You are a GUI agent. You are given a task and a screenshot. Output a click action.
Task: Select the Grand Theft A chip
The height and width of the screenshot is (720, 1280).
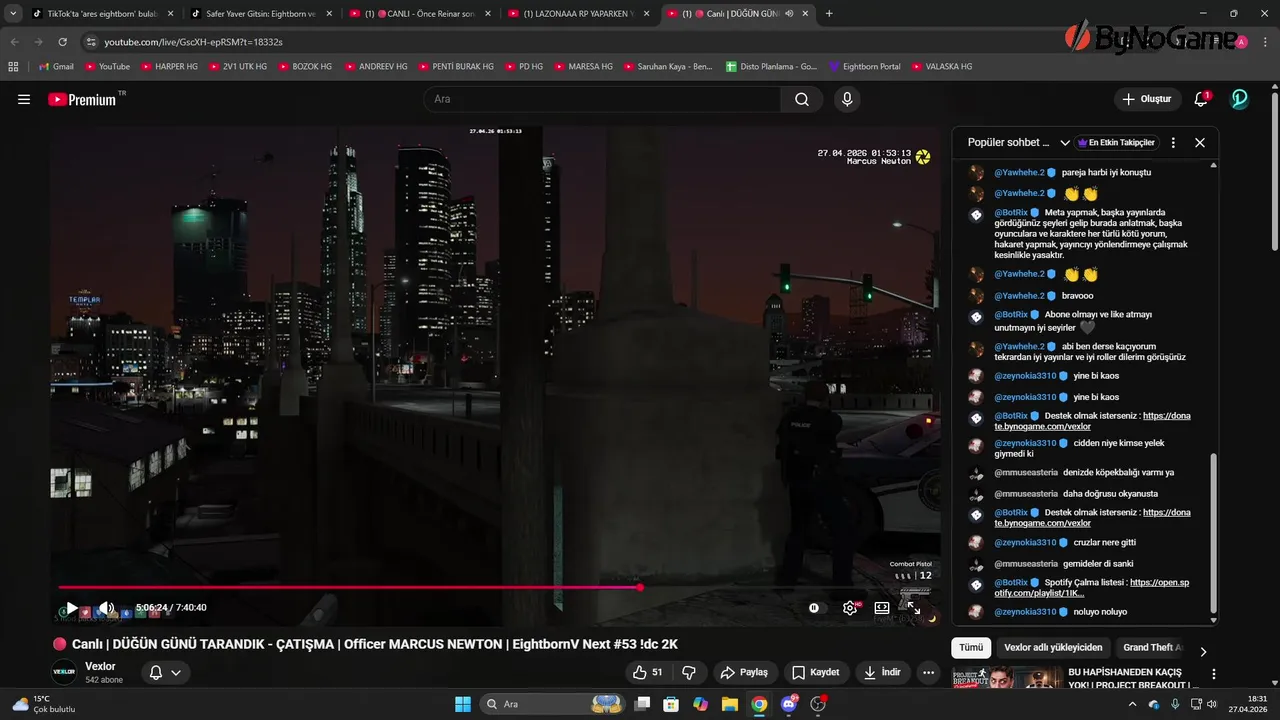1151,647
